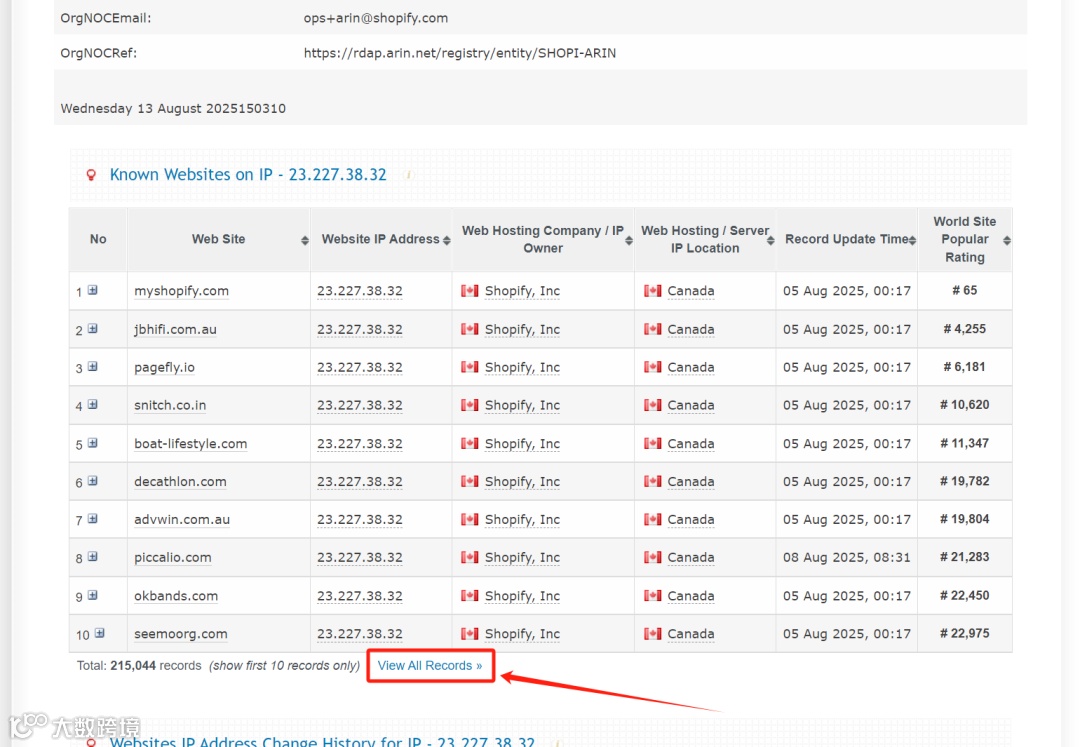Image resolution: width=1080 pixels, height=747 pixels.
Task: Click the flag beside Shopify, Inc in jbhifi.com.au row
Action: [x=470, y=329]
